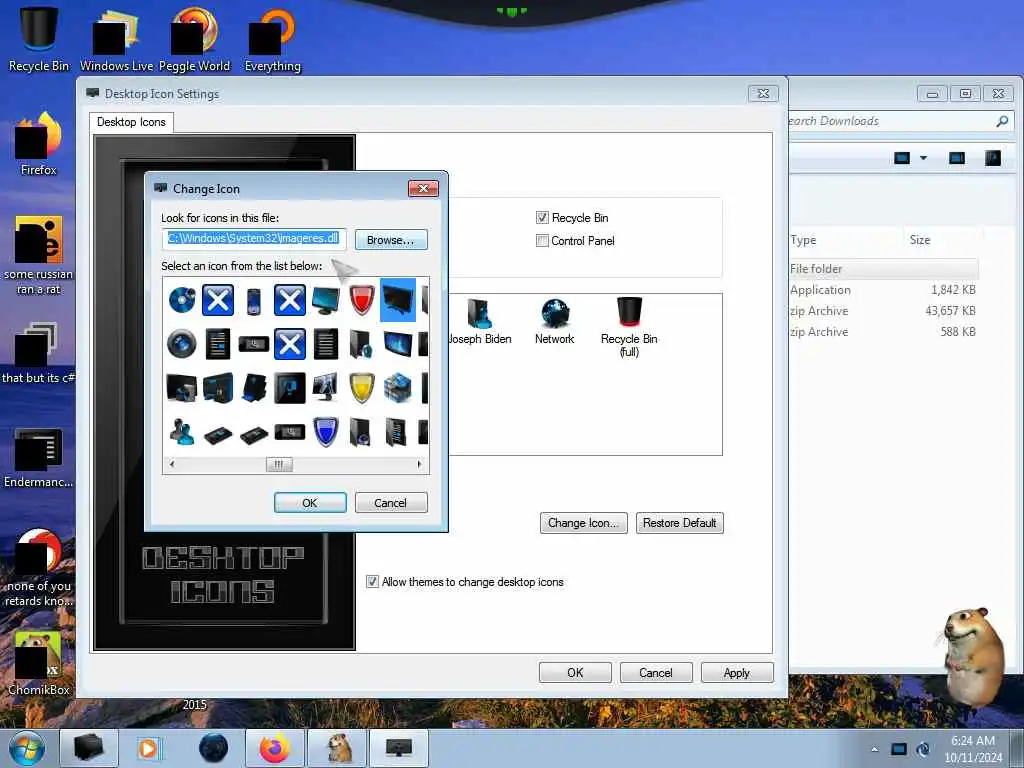Image resolution: width=1024 pixels, height=768 pixels.
Task: Select the zip Archive 588 KB row
Action: 884,332
